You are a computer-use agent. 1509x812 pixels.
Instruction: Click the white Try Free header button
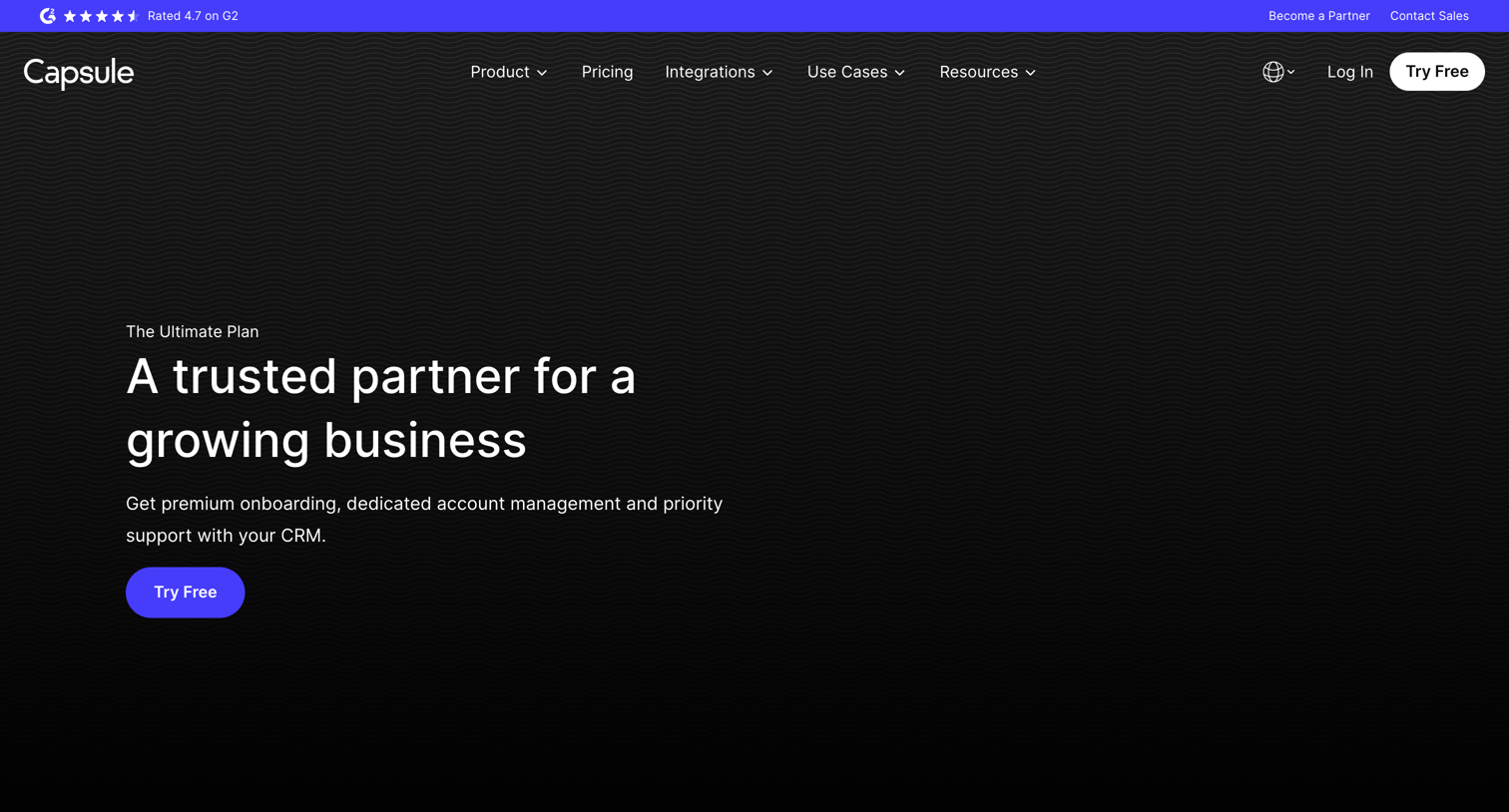[1437, 72]
